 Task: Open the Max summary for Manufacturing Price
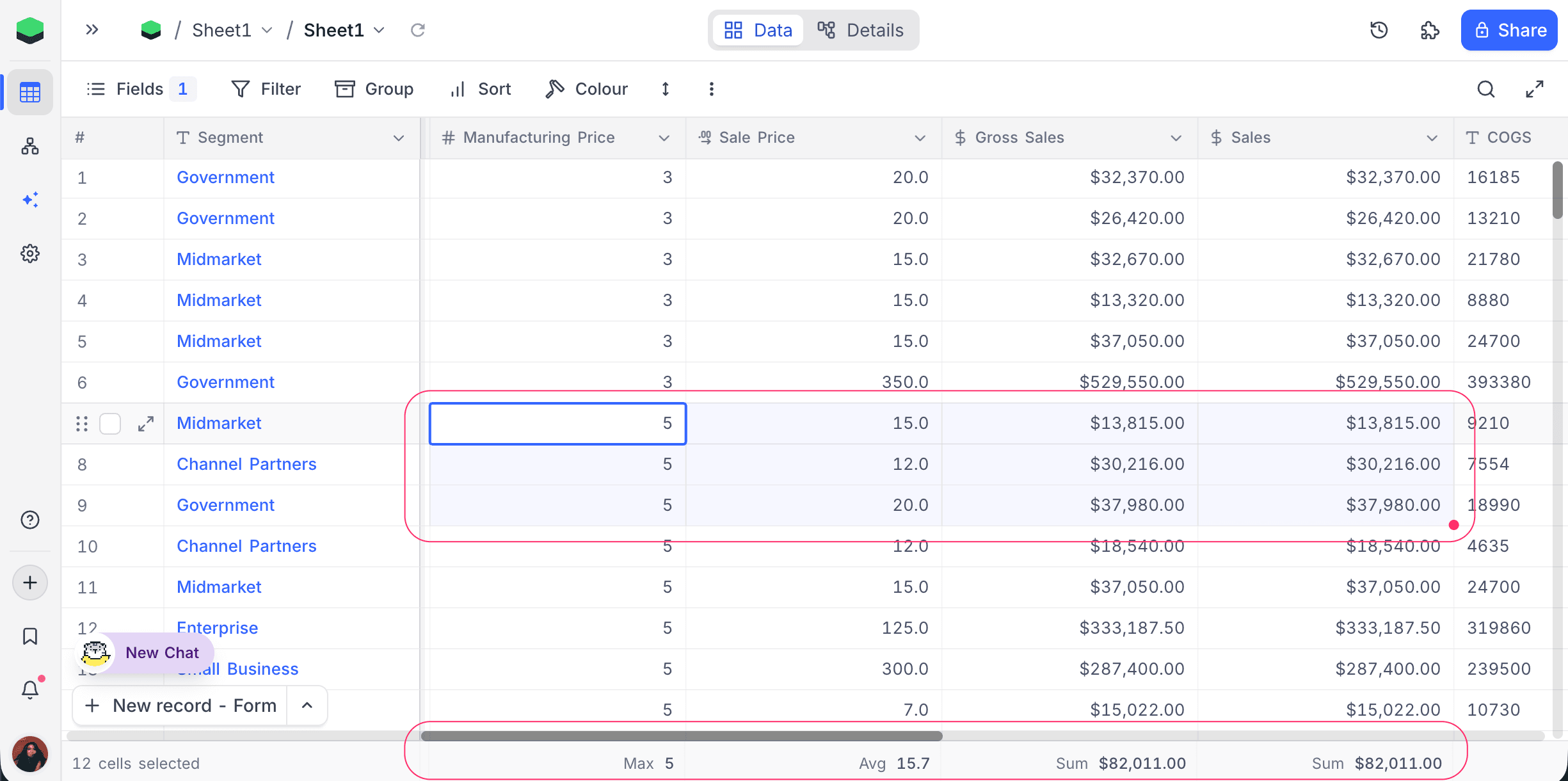557,763
